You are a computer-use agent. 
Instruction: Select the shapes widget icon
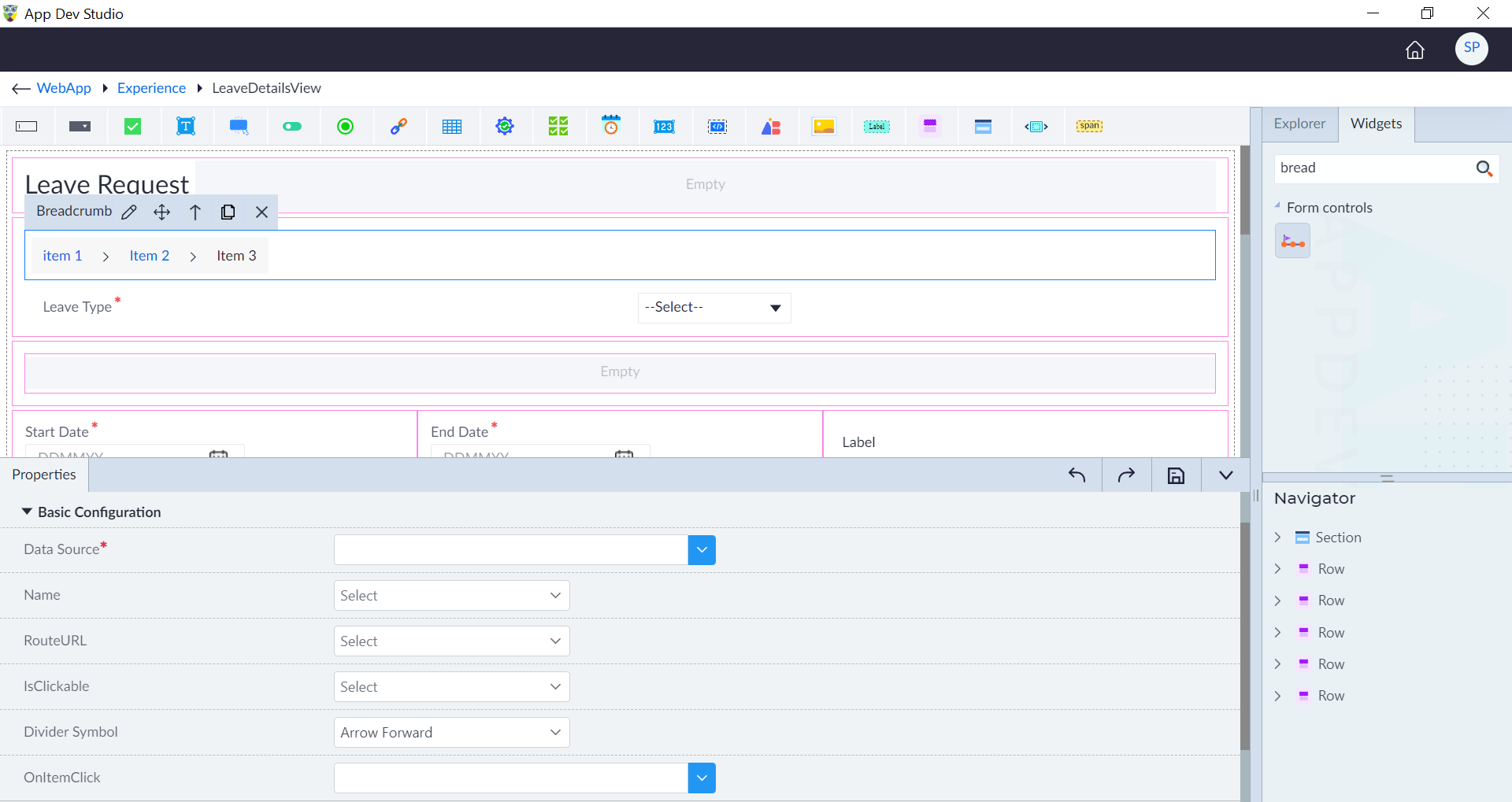[x=771, y=127]
